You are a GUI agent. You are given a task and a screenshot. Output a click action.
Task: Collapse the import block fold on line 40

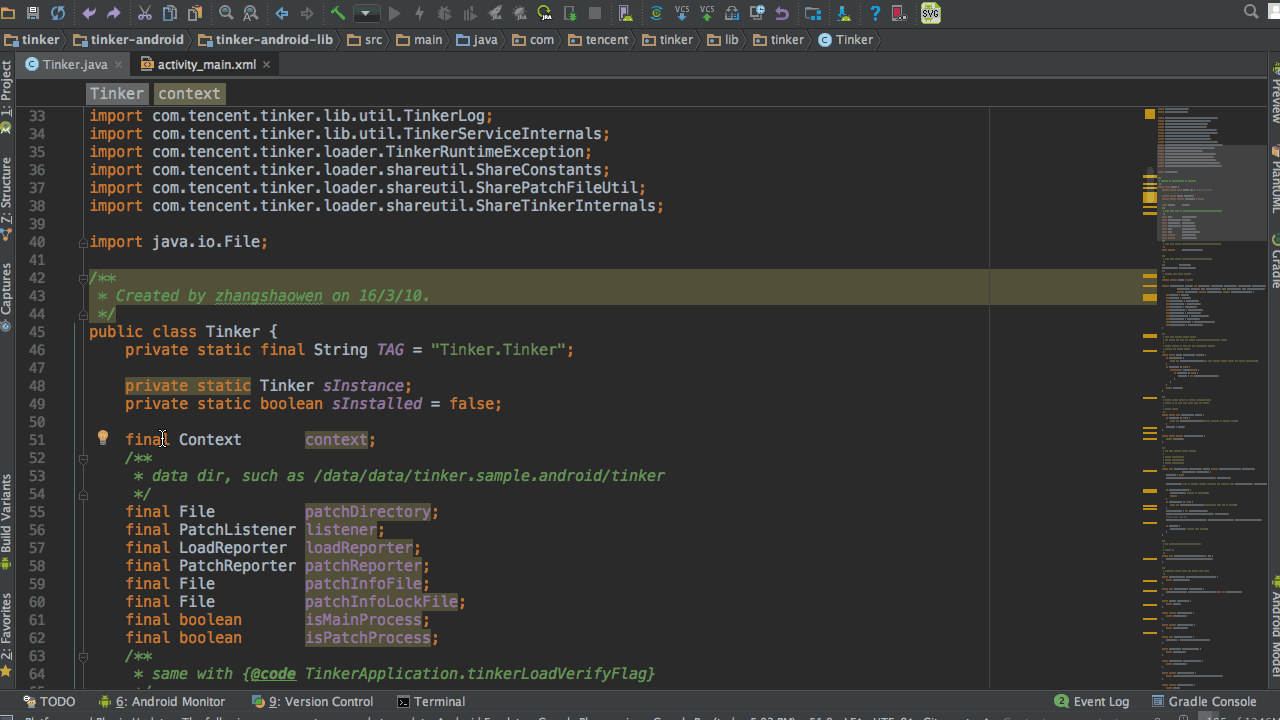click(83, 242)
